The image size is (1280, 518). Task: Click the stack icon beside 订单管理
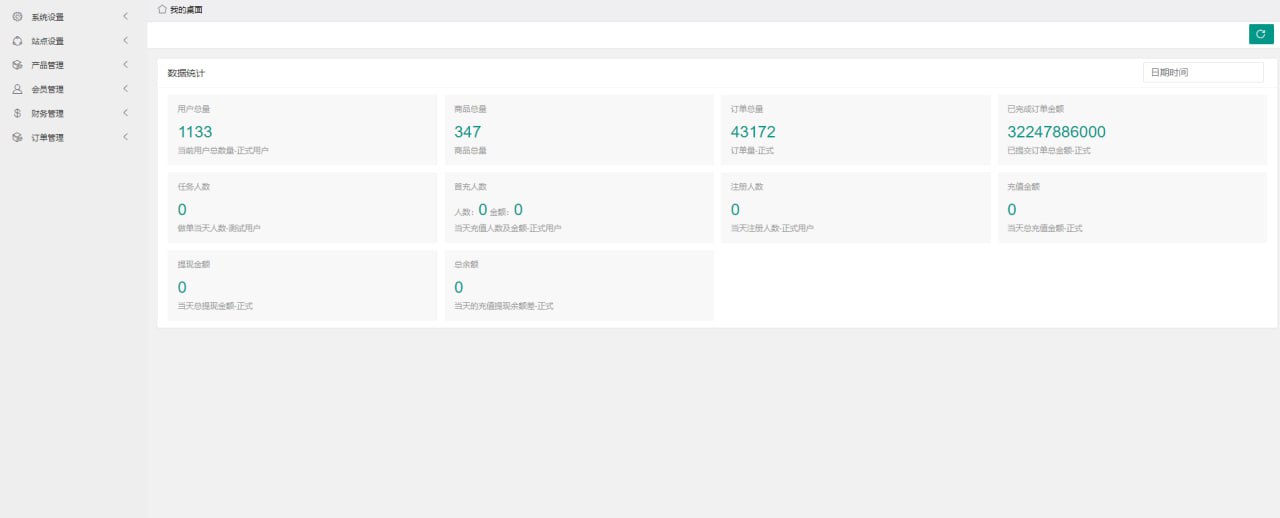(18, 137)
